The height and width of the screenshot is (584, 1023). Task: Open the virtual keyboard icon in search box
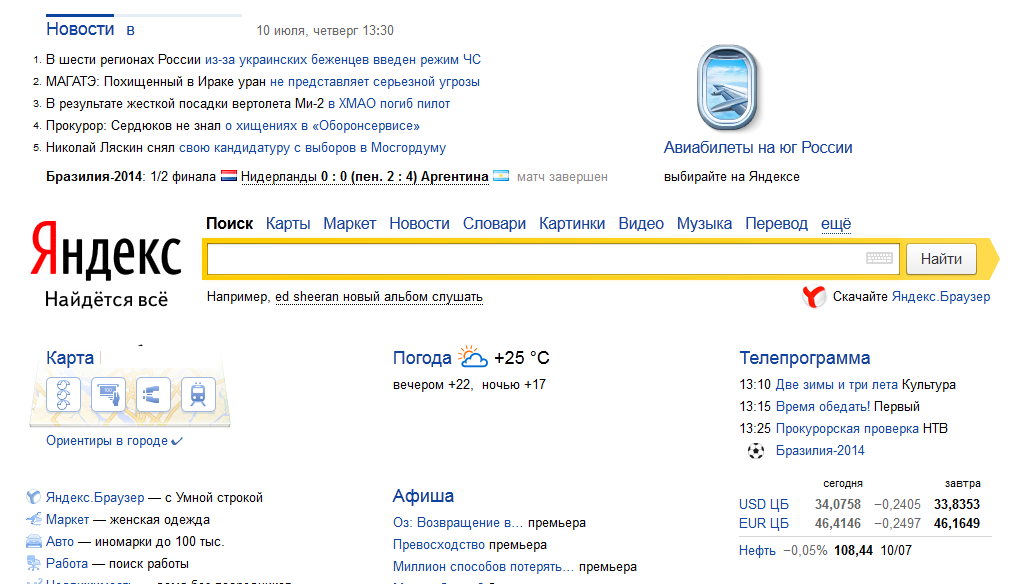879,258
